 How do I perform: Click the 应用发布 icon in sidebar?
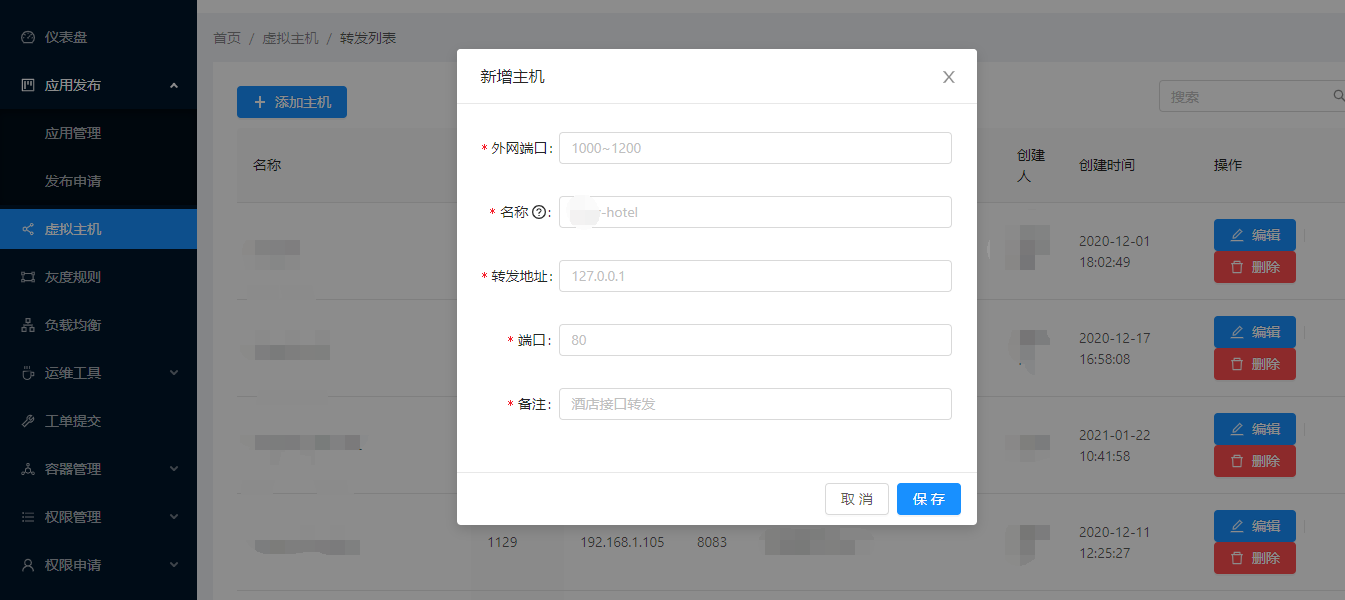[28, 85]
